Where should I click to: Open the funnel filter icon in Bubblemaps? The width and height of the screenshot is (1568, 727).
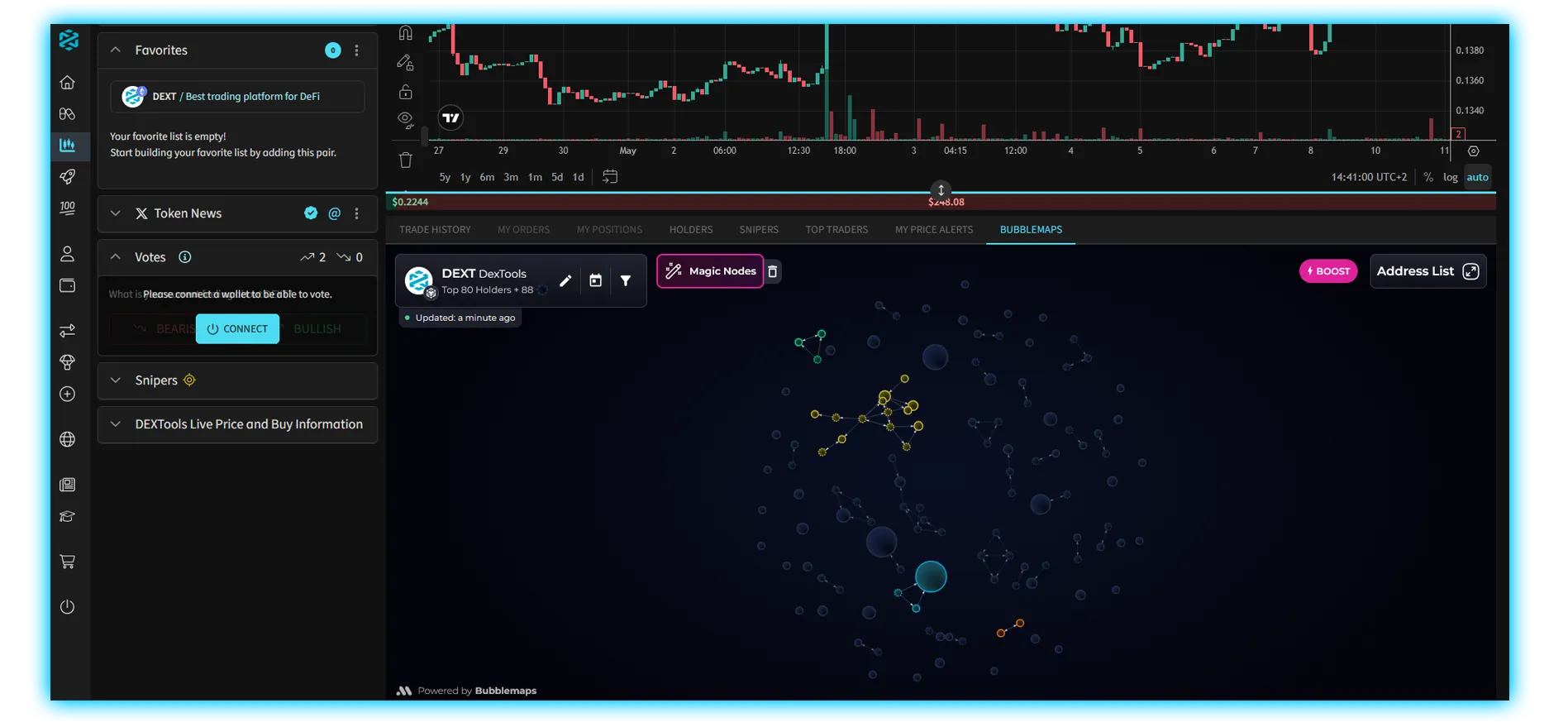click(x=626, y=280)
